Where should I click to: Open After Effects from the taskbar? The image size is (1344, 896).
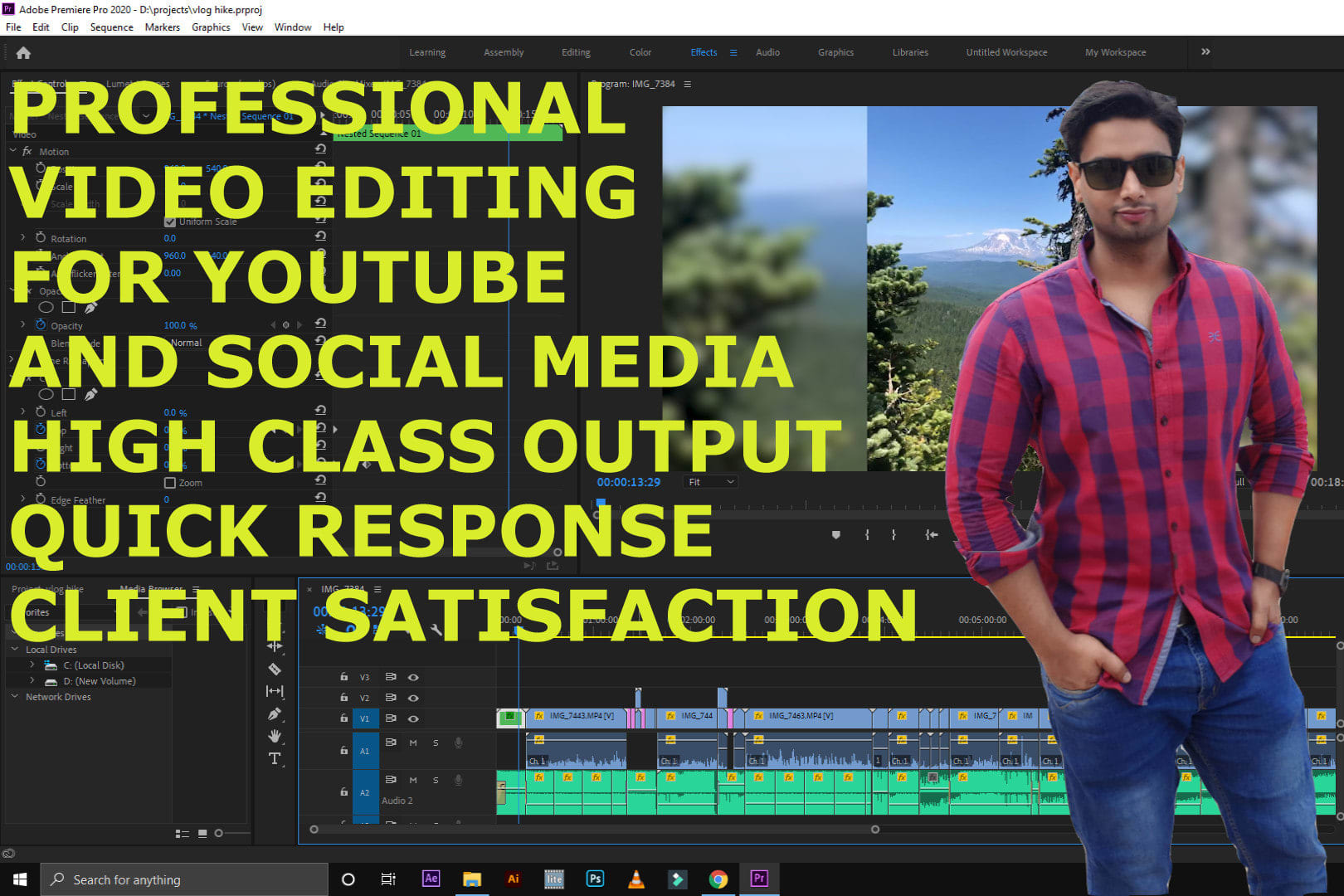[x=431, y=879]
